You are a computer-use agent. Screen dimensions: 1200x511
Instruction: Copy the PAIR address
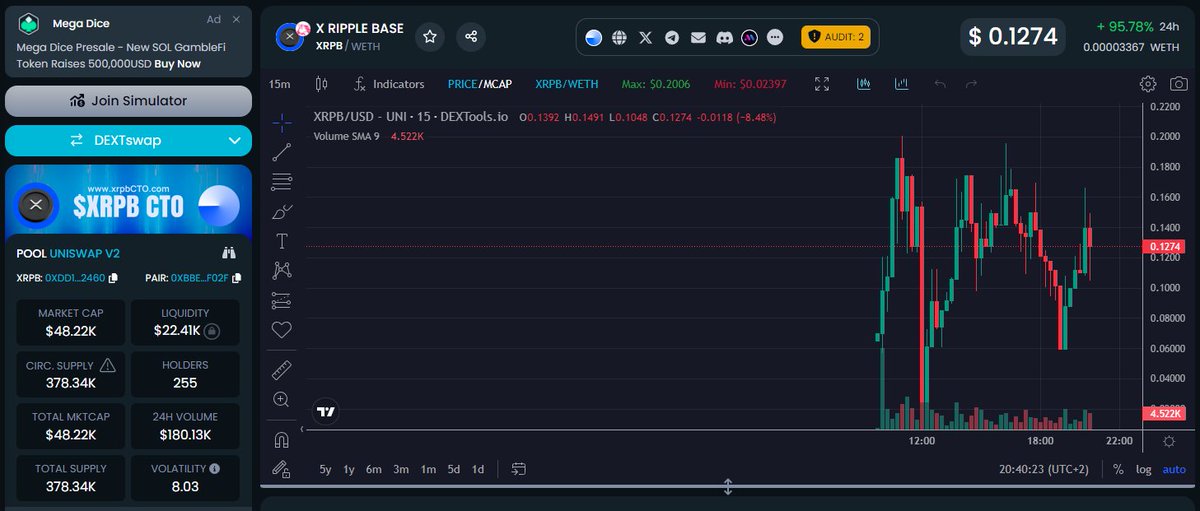pos(235,278)
